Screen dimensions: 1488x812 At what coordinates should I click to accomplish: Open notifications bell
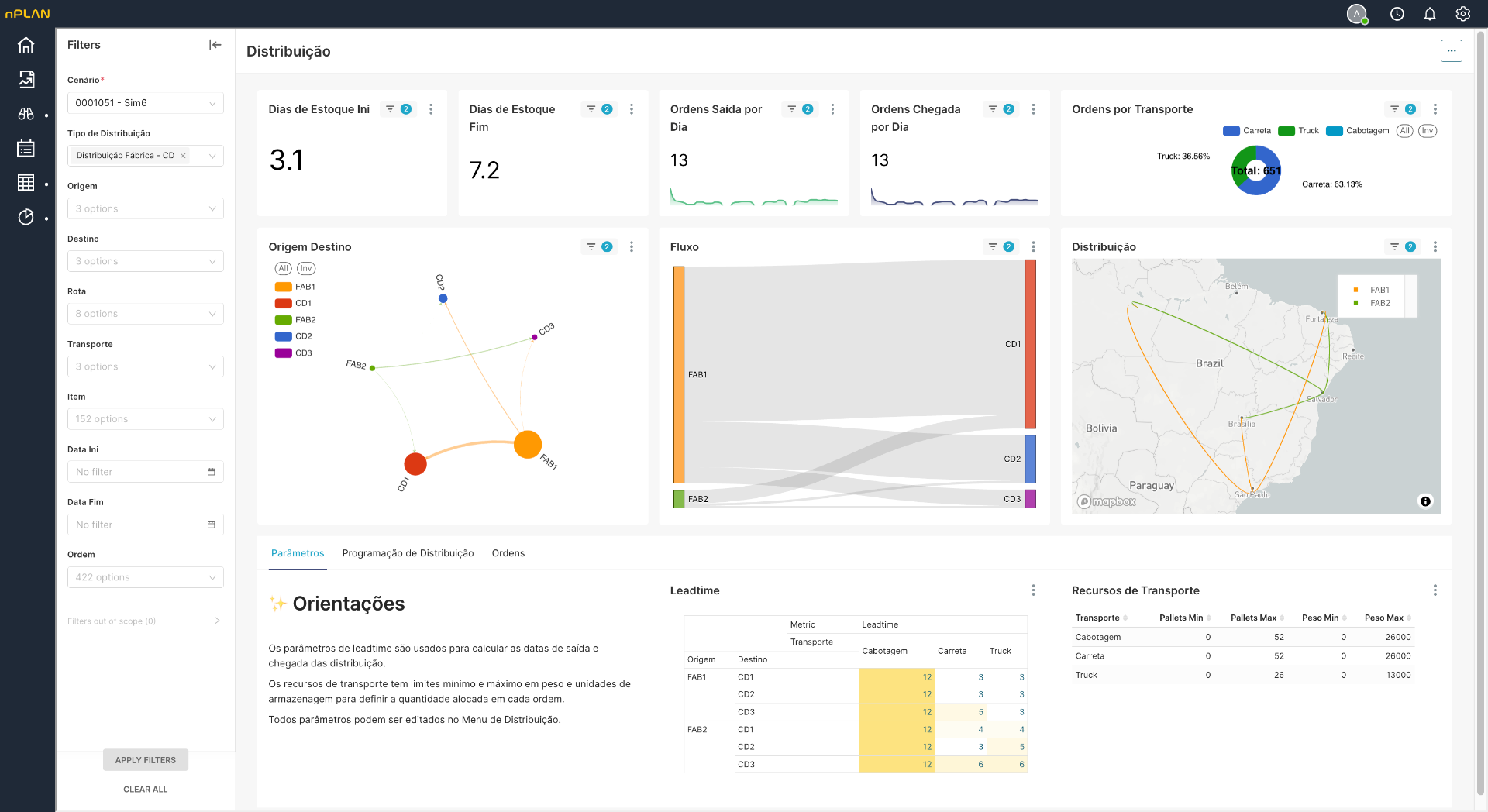click(x=1430, y=14)
